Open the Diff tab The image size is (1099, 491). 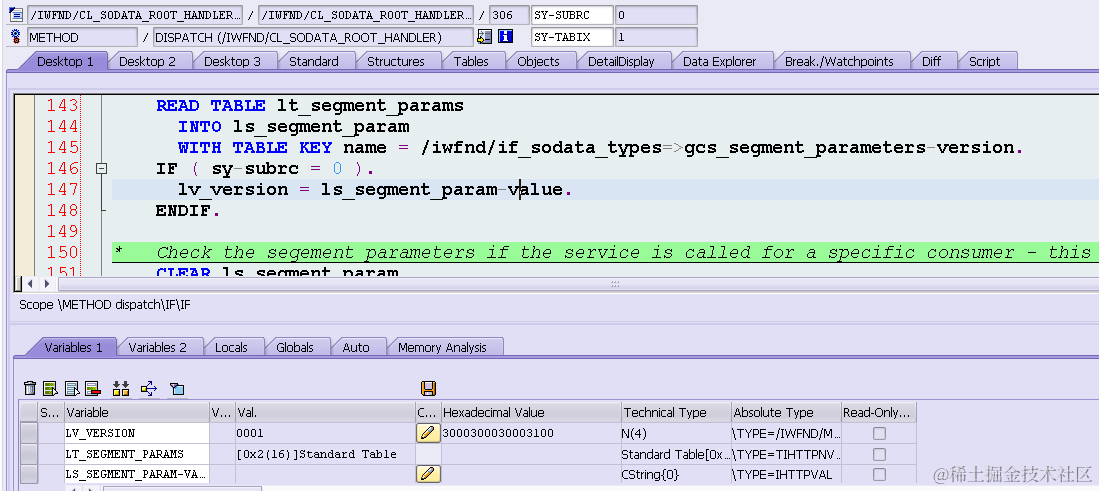click(931, 61)
